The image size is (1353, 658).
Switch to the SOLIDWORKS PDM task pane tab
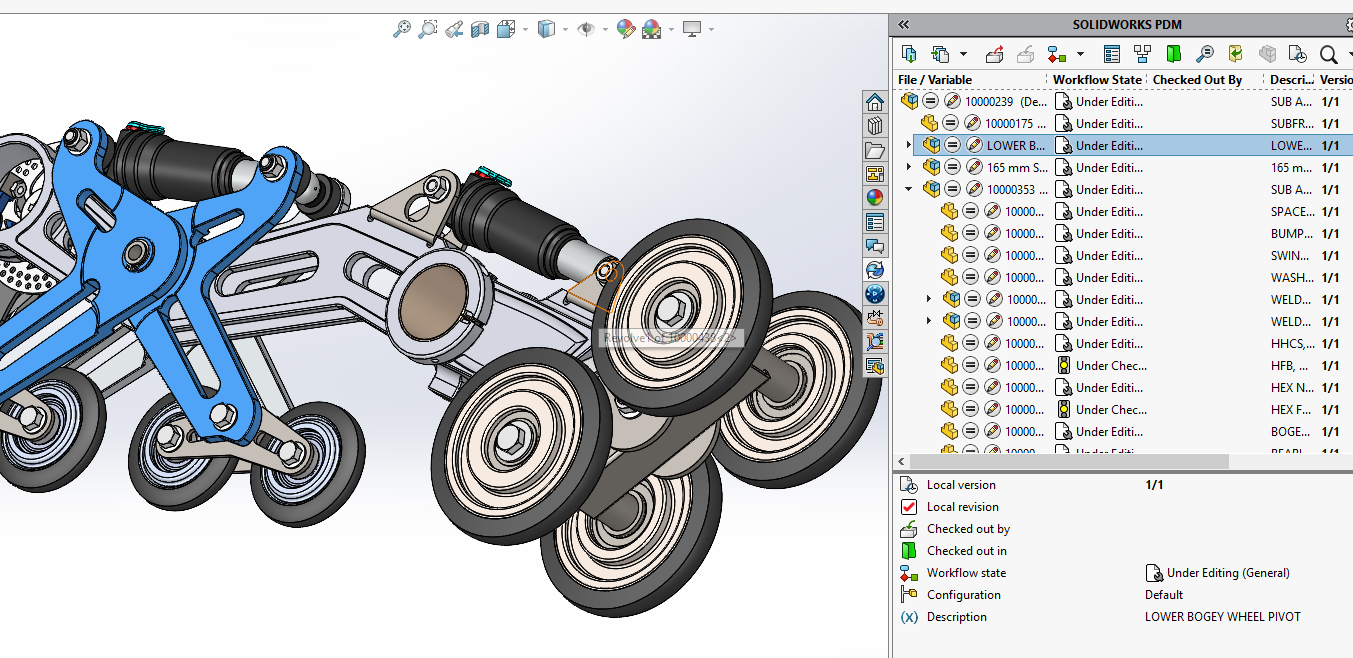pyautogui.click(x=875, y=295)
